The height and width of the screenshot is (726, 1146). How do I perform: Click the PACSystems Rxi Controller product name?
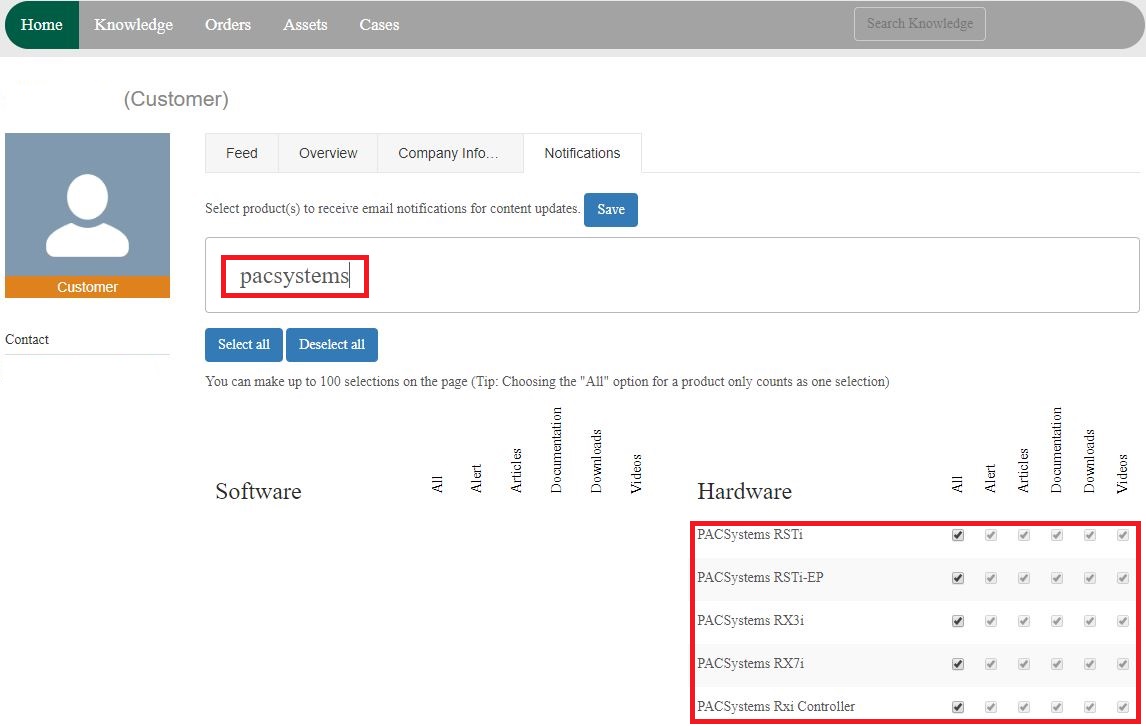pos(776,706)
